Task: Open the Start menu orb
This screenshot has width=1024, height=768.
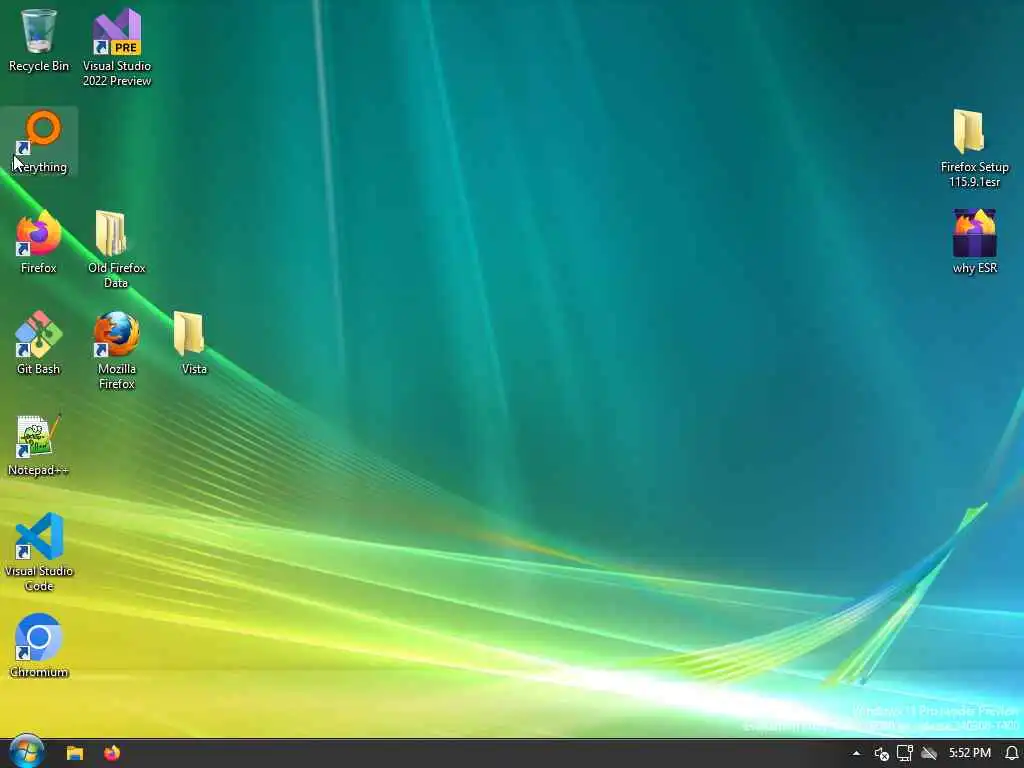Action: (26, 751)
